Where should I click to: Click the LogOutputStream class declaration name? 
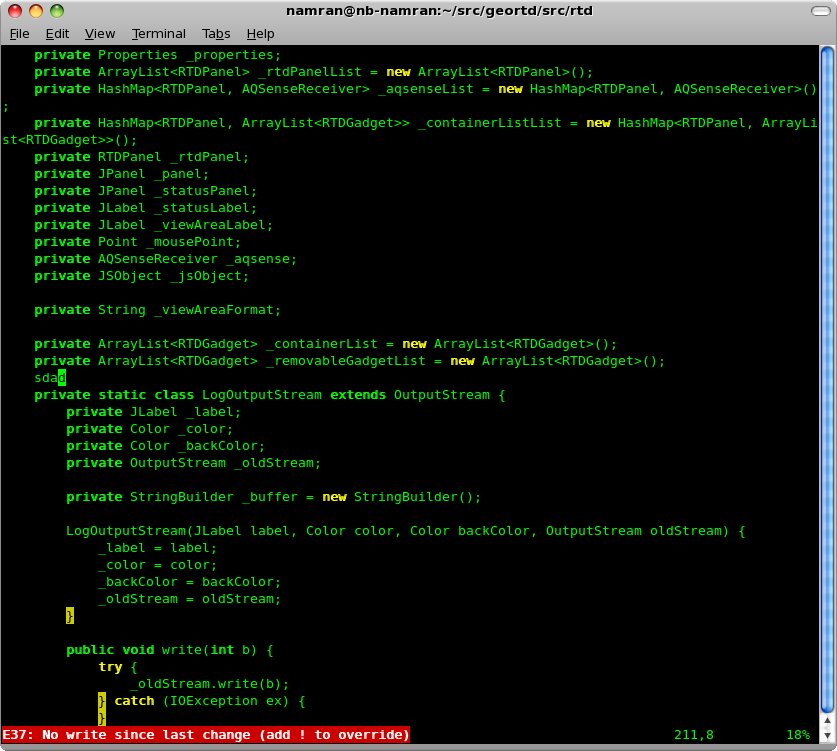coord(261,395)
